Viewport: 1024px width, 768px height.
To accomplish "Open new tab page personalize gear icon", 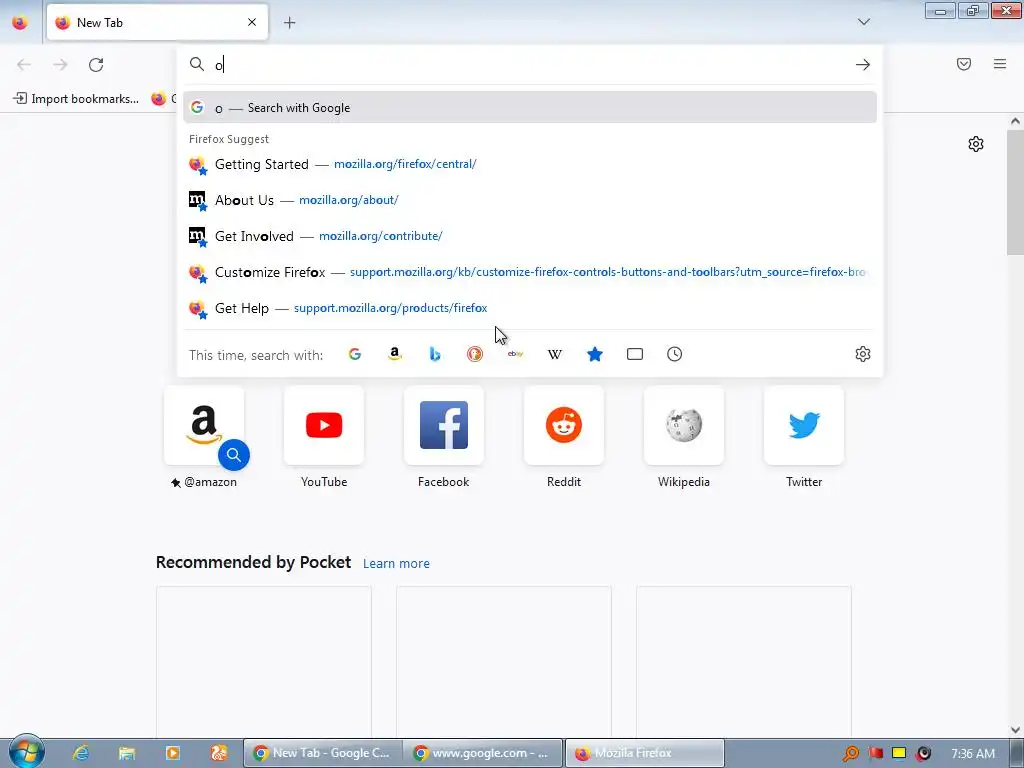I will (x=976, y=144).
